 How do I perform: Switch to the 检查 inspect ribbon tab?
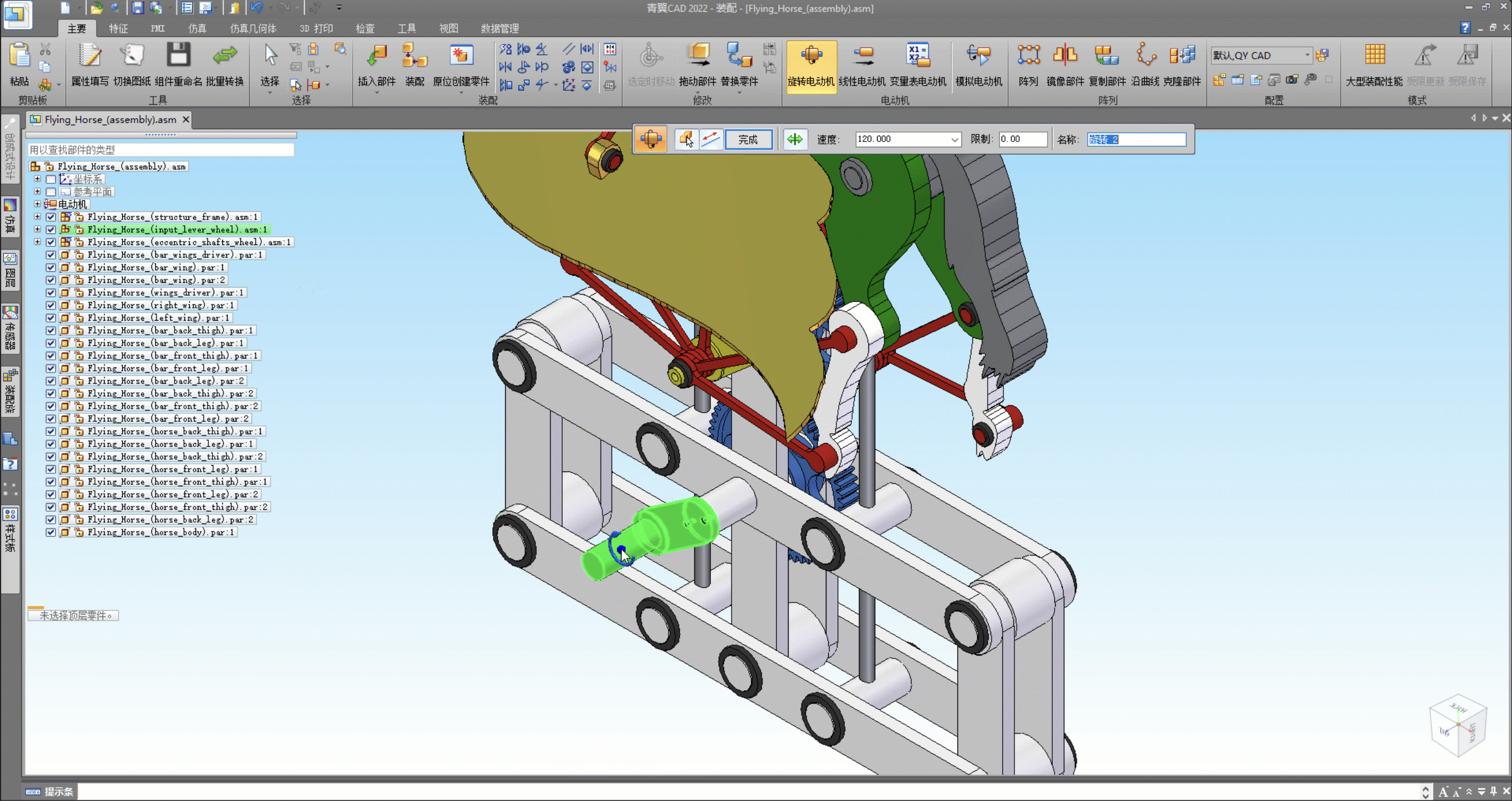[x=365, y=28]
